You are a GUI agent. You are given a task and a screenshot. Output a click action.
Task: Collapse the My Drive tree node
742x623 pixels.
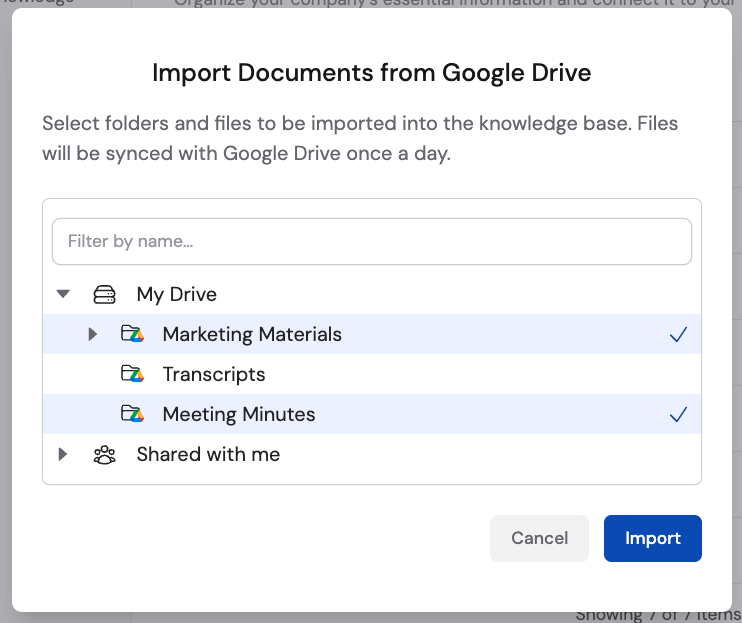point(63,294)
